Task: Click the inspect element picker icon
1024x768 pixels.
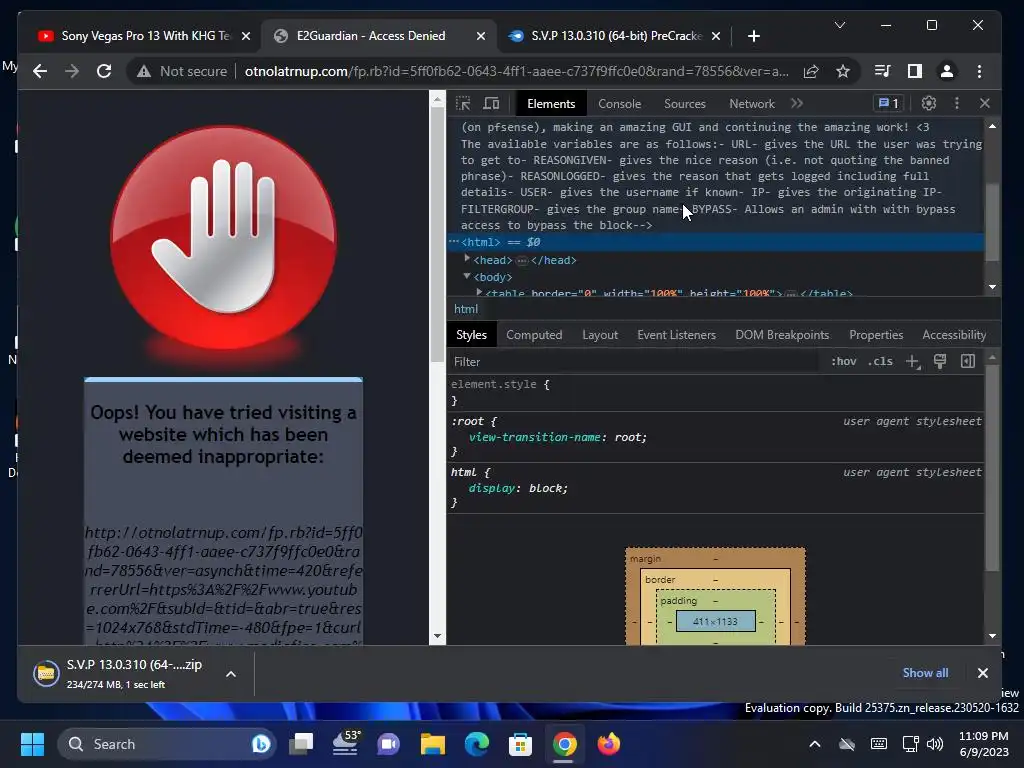Action: click(463, 103)
